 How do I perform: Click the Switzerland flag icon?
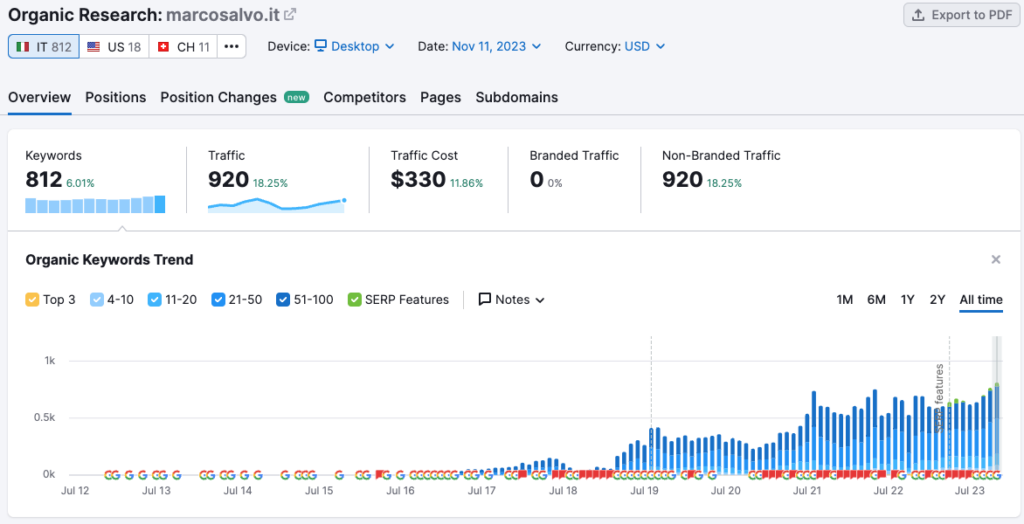click(163, 47)
